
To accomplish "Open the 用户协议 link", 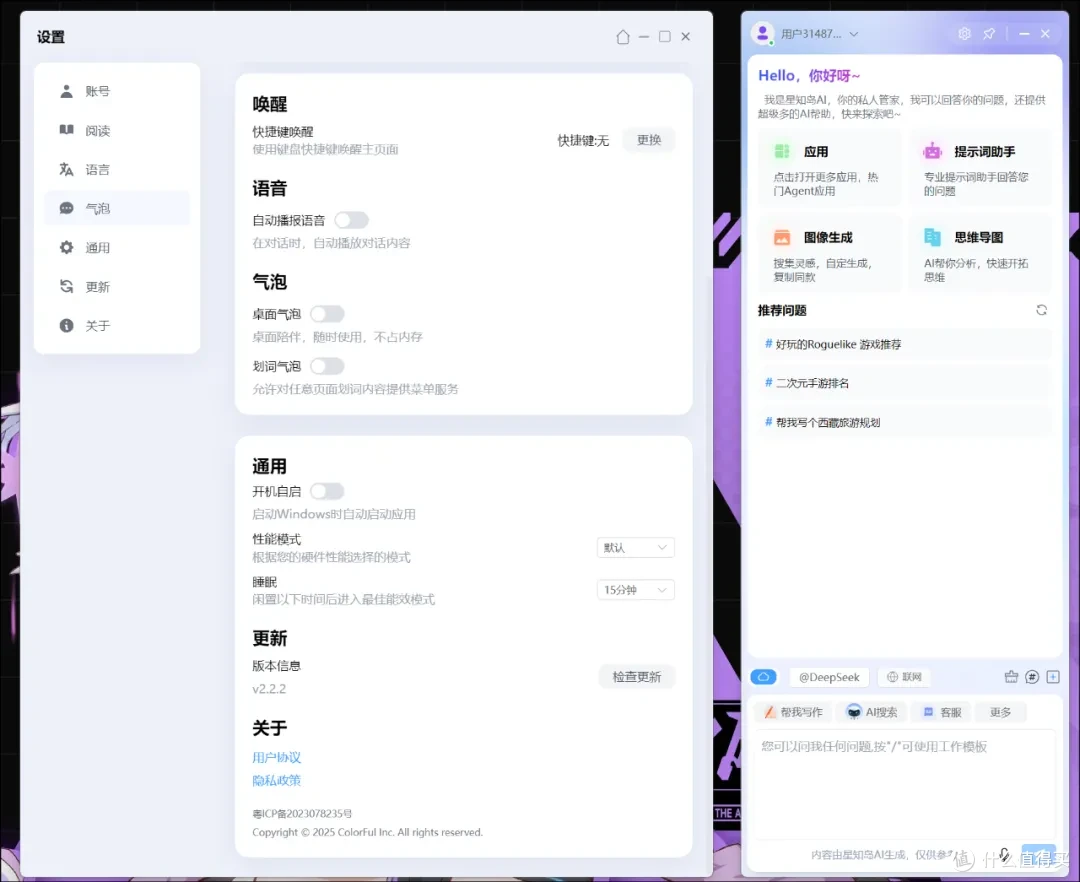I will click(276, 757).
